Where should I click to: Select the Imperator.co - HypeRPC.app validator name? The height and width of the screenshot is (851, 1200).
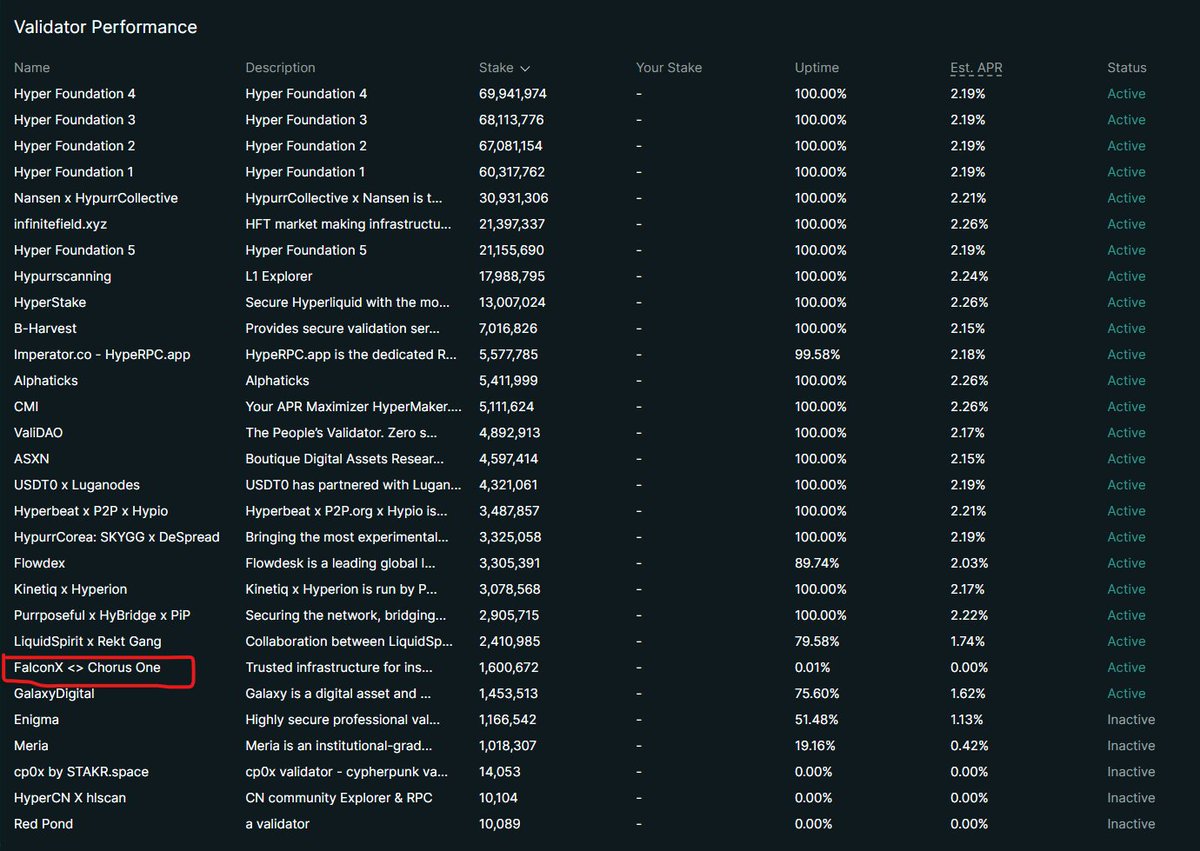click(102, 354)
